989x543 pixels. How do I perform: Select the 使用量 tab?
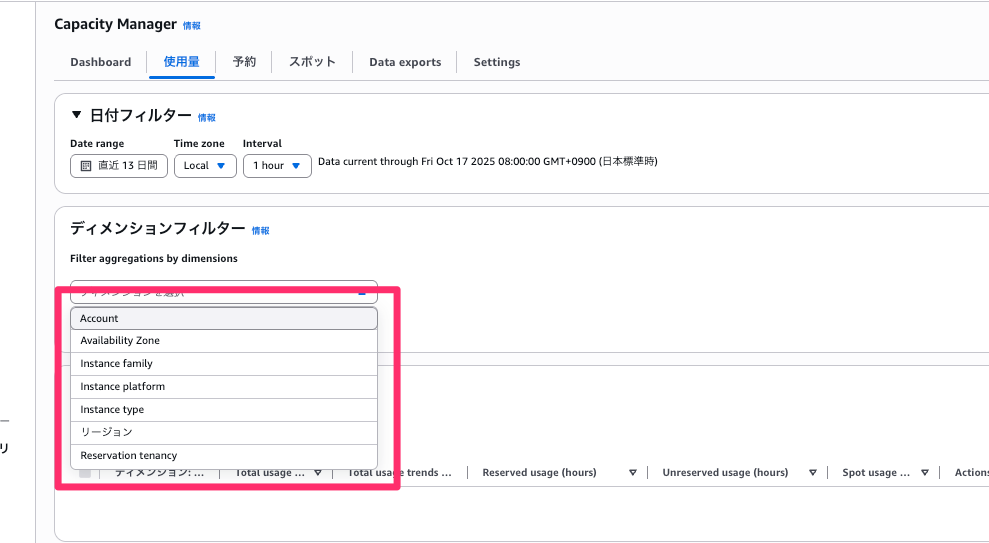point(182,62)
